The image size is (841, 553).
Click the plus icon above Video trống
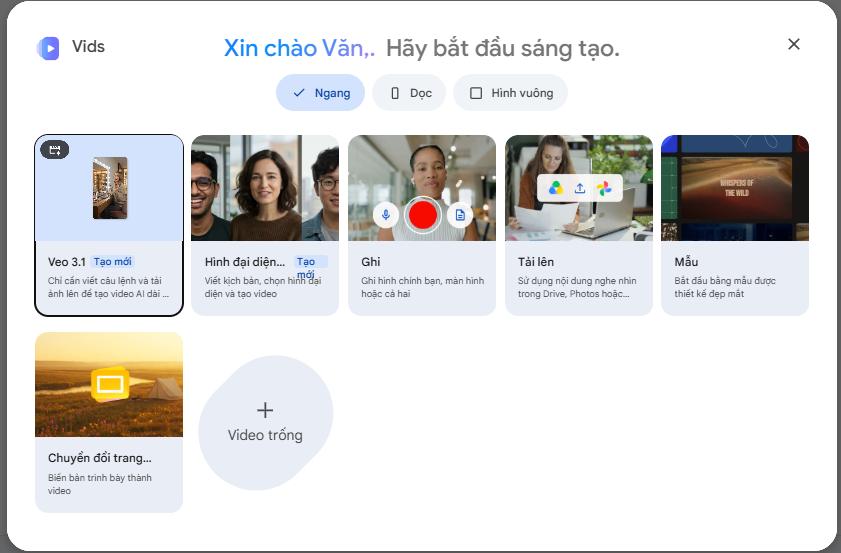click(265, 410)
